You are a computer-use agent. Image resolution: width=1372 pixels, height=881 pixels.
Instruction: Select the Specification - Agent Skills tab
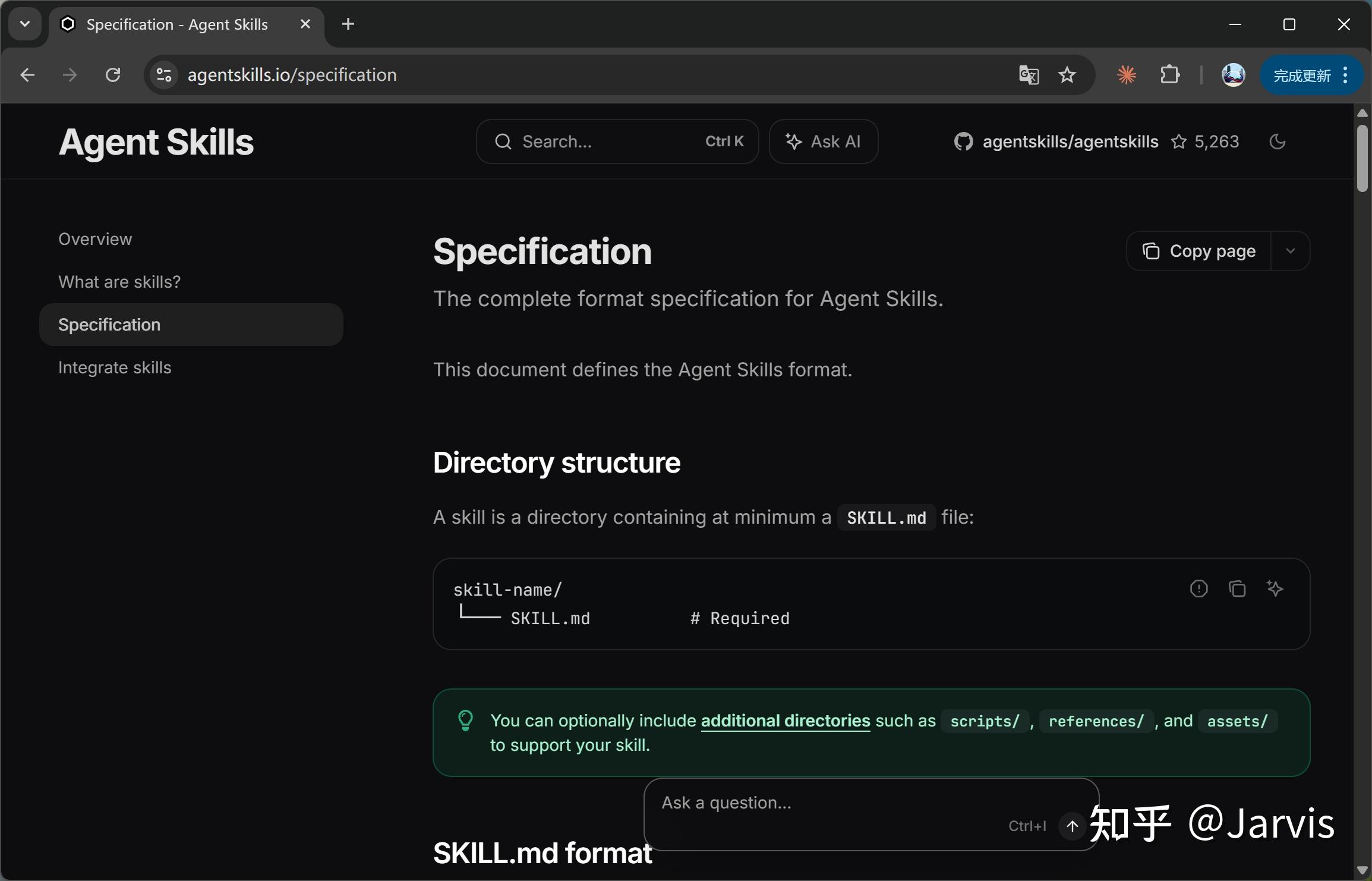click(x=187, y=24)
